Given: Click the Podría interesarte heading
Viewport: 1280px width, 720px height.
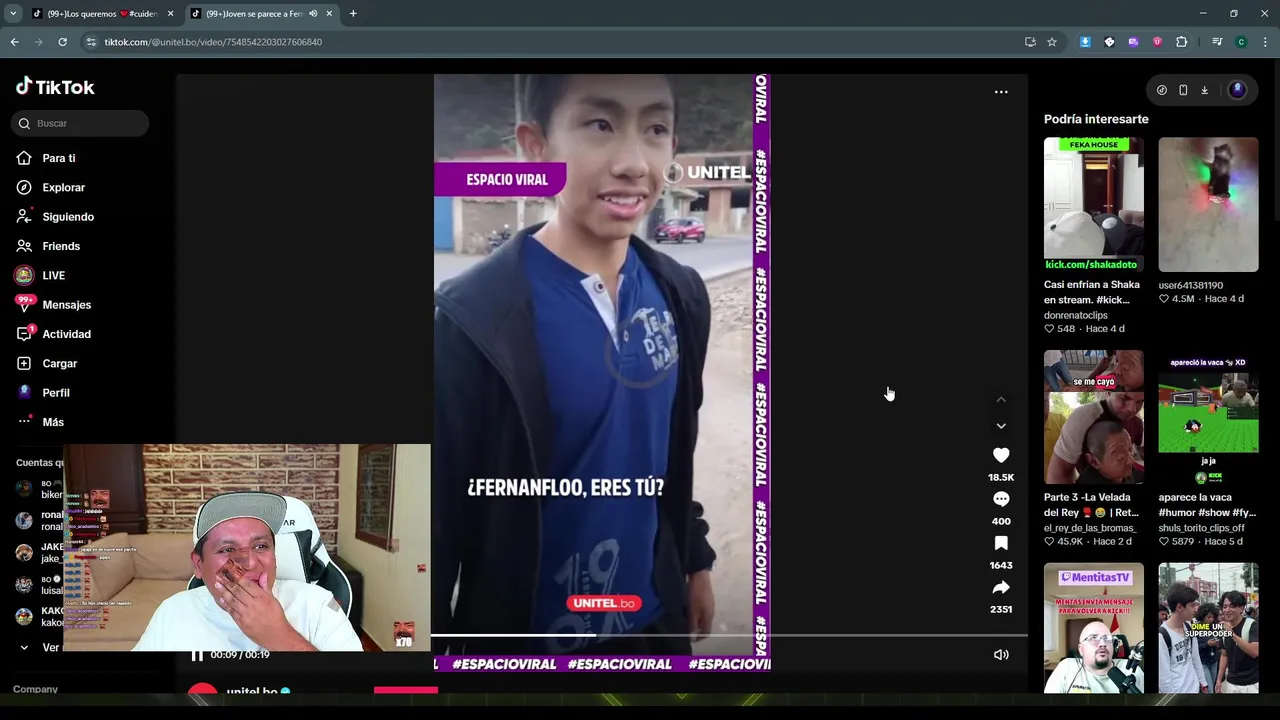Looking at the screenshot, I should click(x=1096, y=119).
